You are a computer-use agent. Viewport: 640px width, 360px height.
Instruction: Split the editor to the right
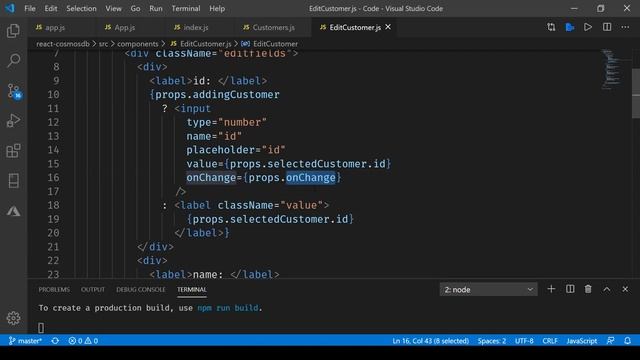click(x=607, y=27)
